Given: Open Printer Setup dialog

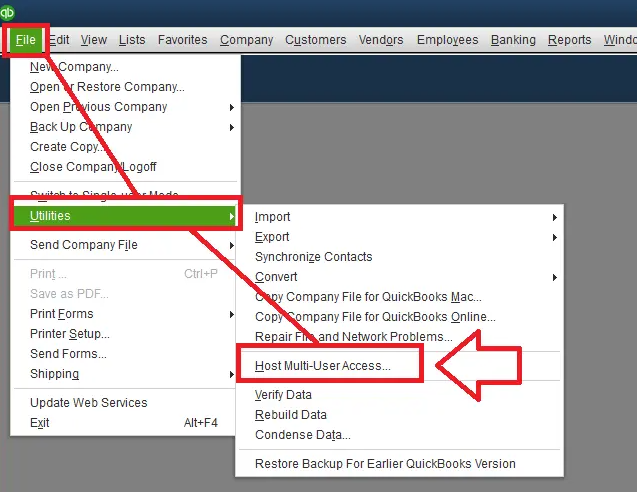Looking at the screenshot, I should [x=126, y=334].
